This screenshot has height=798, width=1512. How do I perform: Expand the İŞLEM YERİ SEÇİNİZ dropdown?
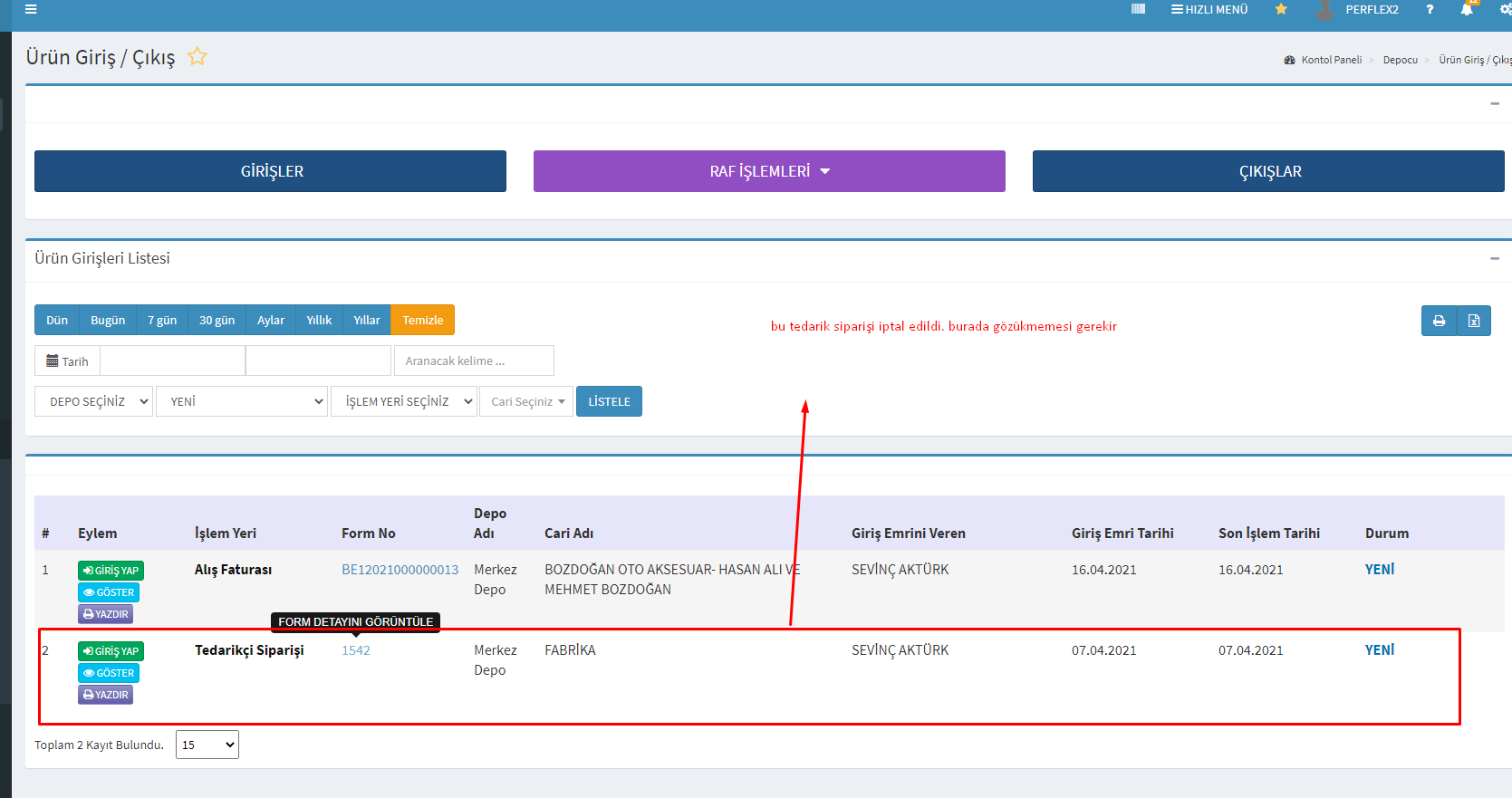[403, 401]
